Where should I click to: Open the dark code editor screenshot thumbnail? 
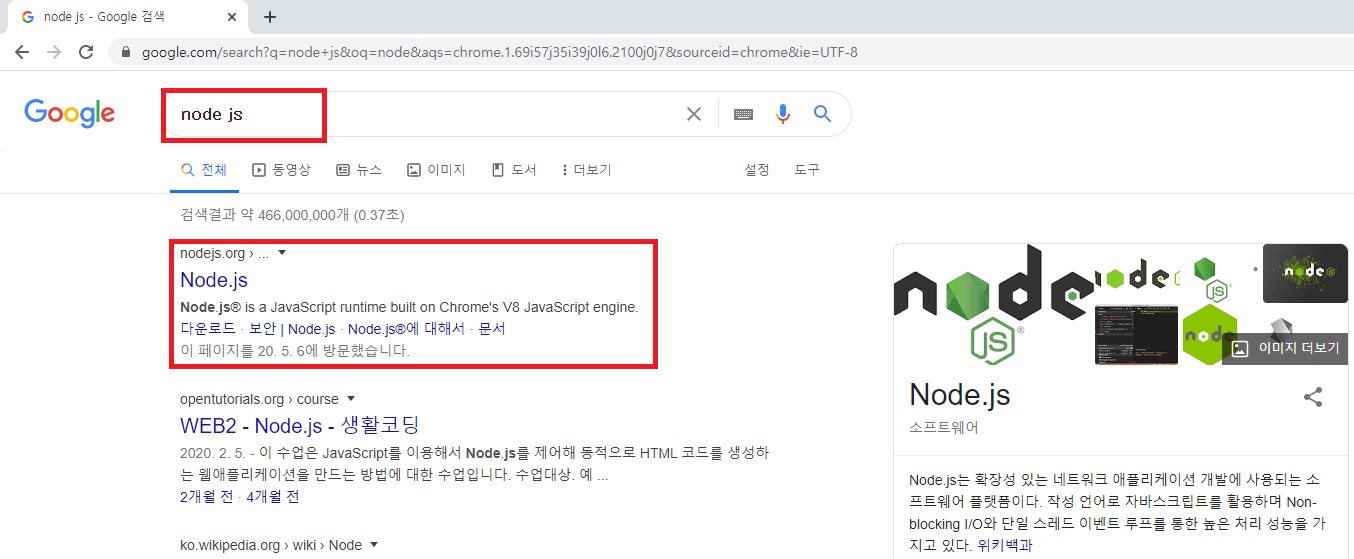tap(1136, 335)
